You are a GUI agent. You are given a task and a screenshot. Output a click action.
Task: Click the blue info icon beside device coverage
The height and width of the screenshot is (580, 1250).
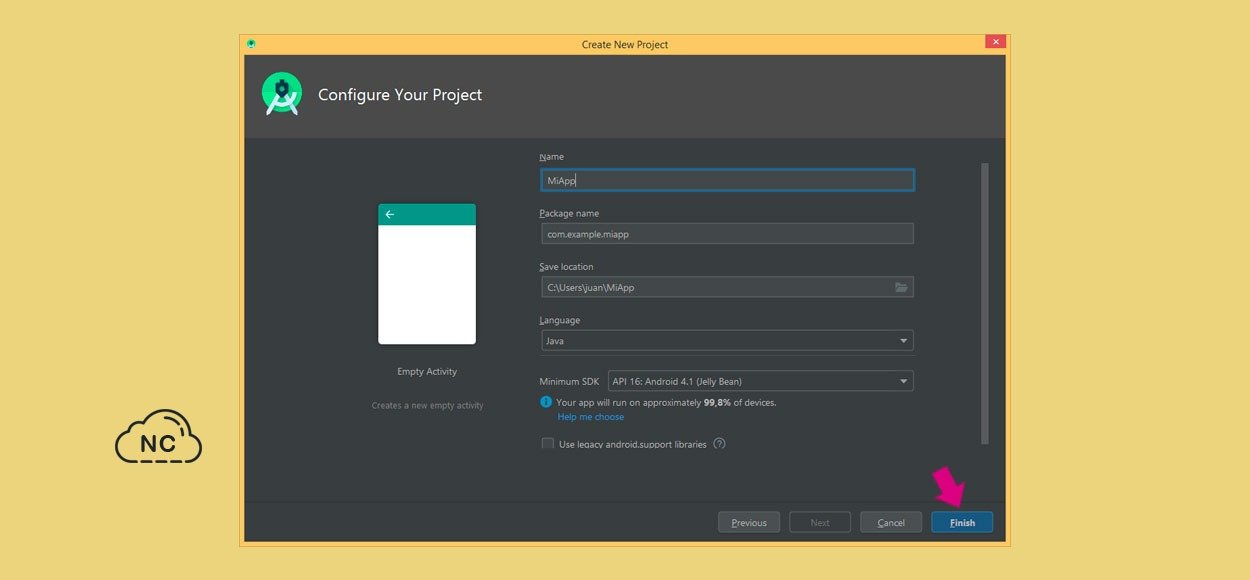tap(546, 402)
